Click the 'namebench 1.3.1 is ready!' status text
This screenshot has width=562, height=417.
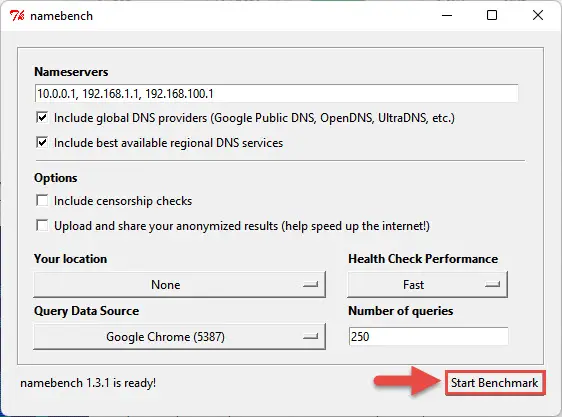[88, 383]
